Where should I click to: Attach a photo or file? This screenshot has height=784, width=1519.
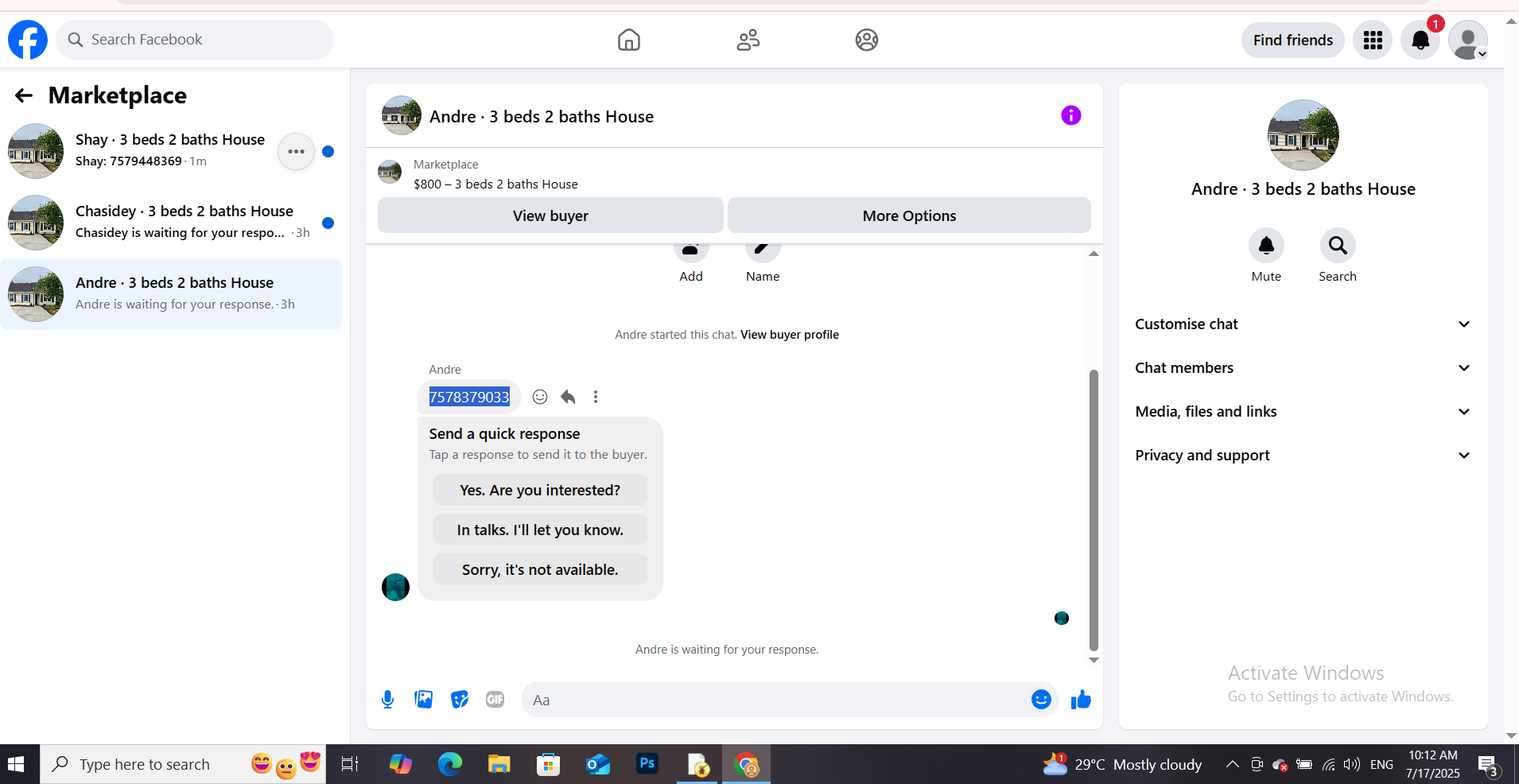[x=423, y=700]
